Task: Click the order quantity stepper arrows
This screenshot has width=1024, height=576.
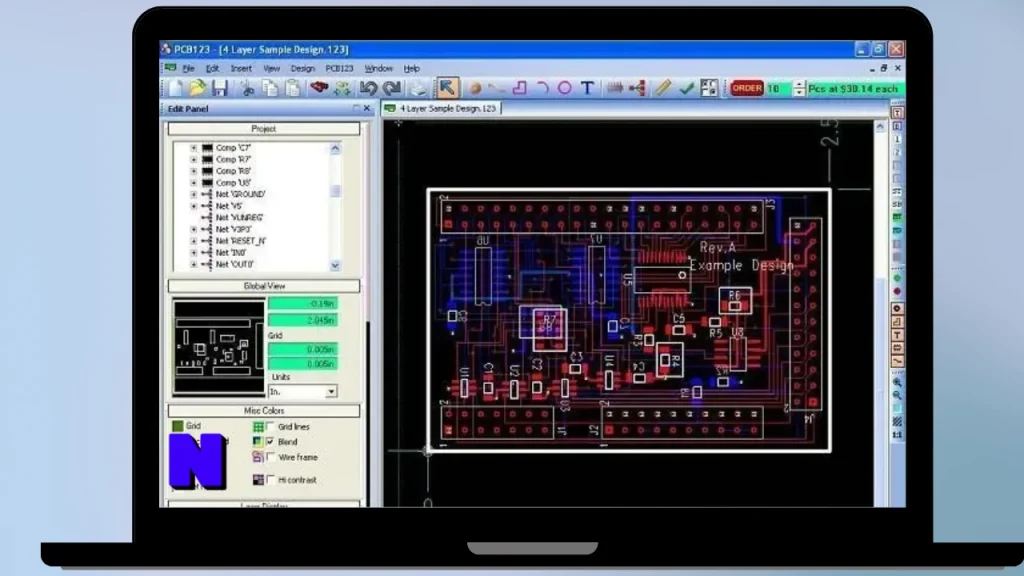Action: [x=799, y=88]
